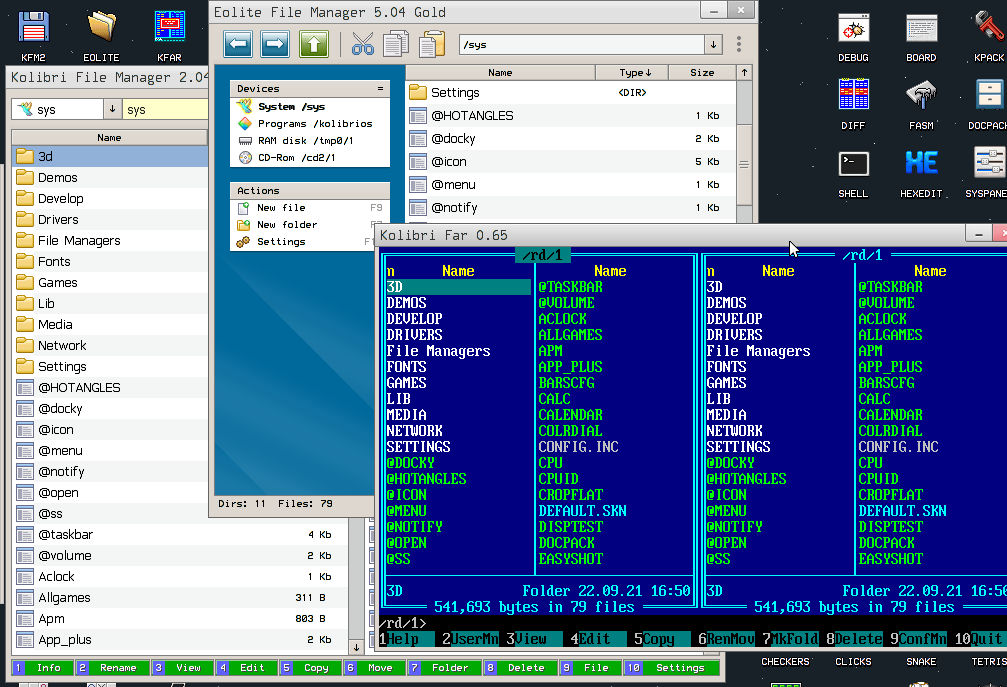The height and width of the screenshot is (687, 1007).
Task: Sort Eolite files by Size column
Action: pos(702,73)
